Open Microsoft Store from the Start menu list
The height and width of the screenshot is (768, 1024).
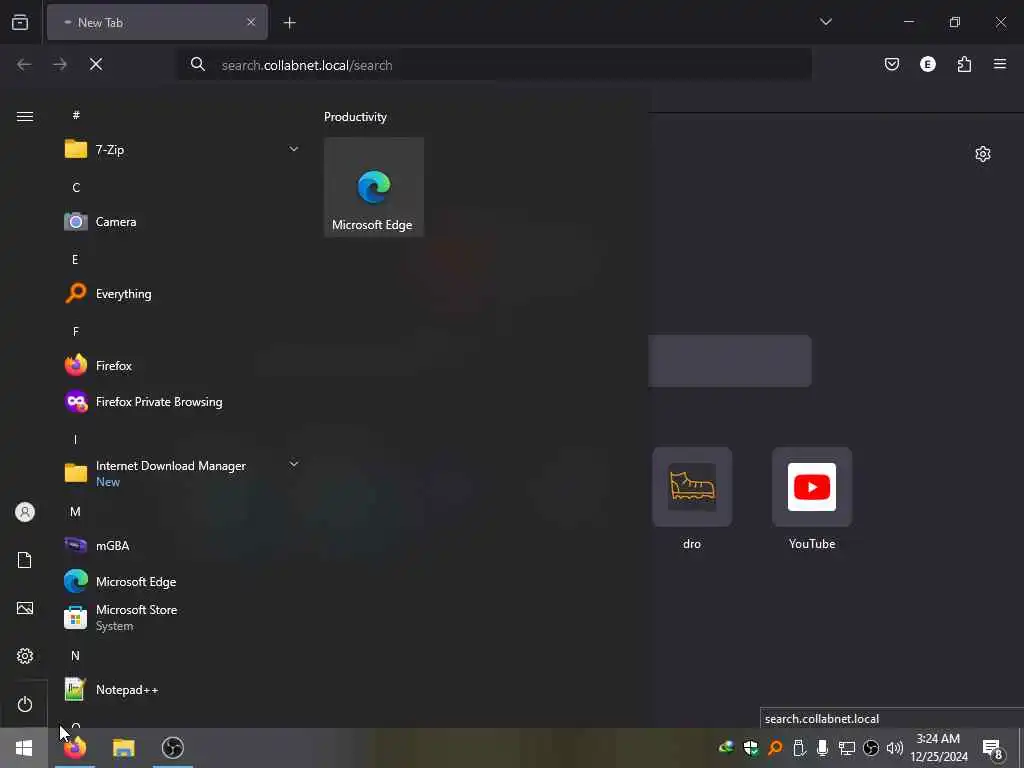[182, 617]
